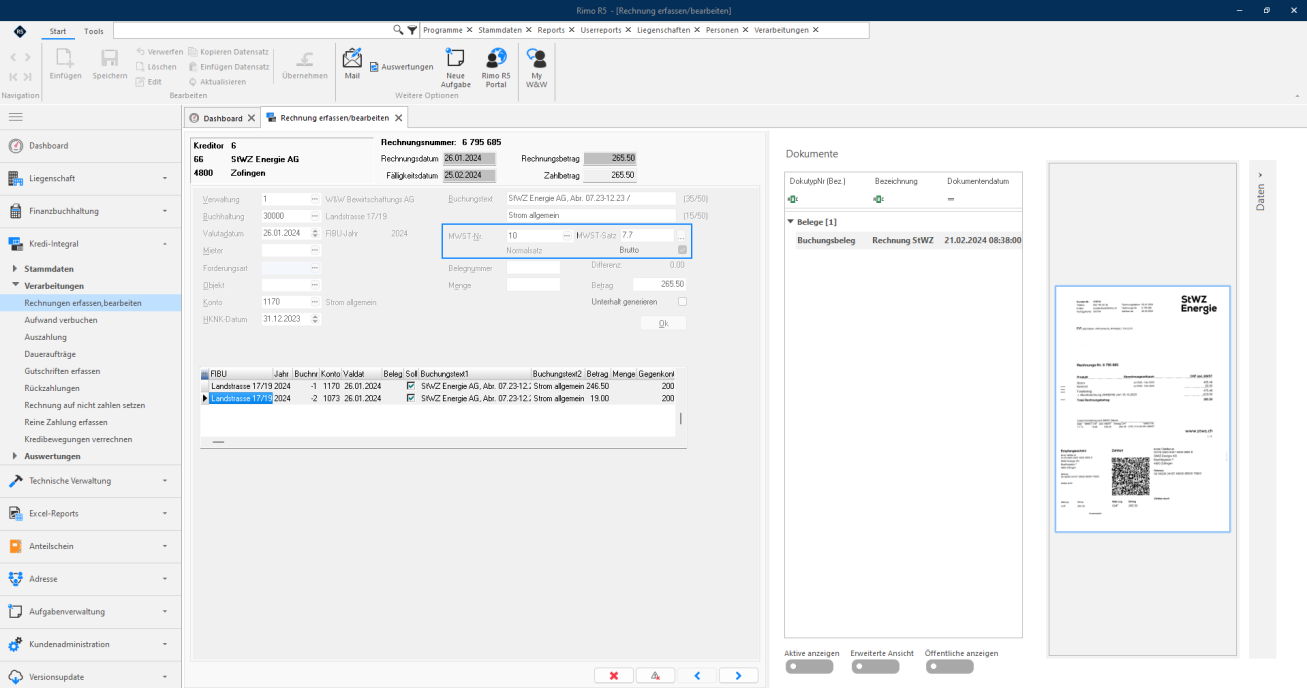Screen dimensions: 1307x688
Task: Click Verwerfen in Bearbeiten group
Action: pyautogui.click(x=159, y=51)
